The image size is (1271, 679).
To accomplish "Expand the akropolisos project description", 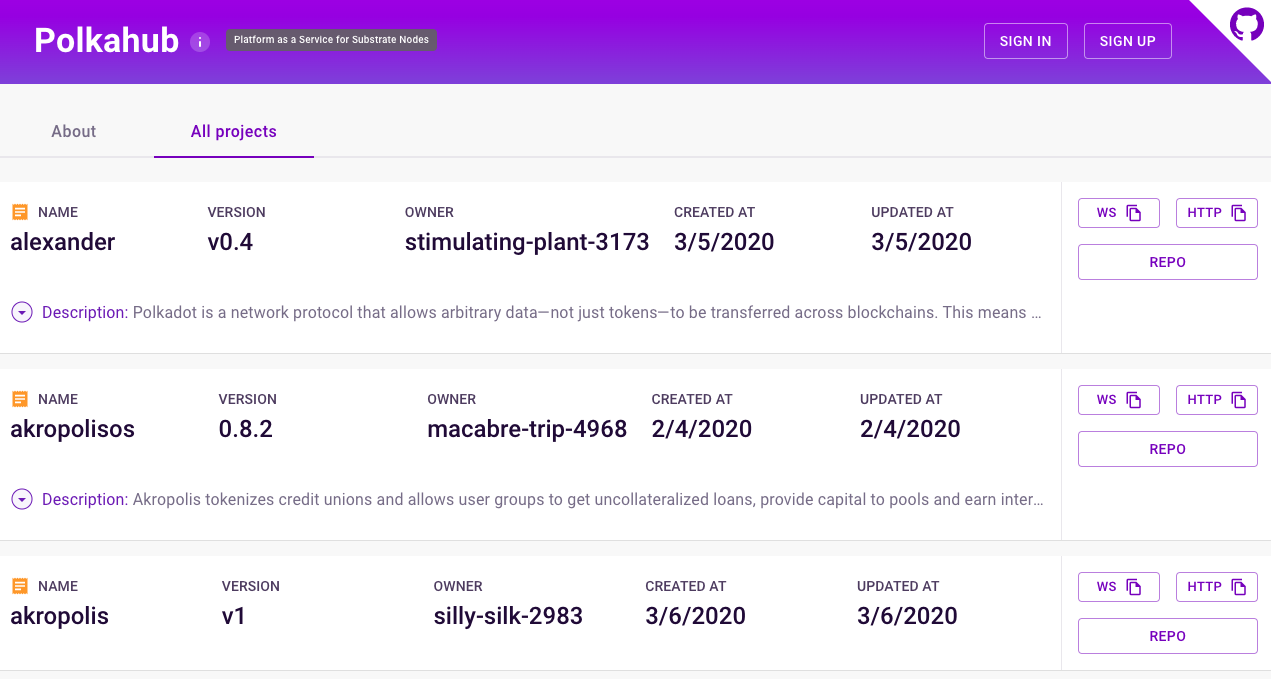I will click(22, 499).
